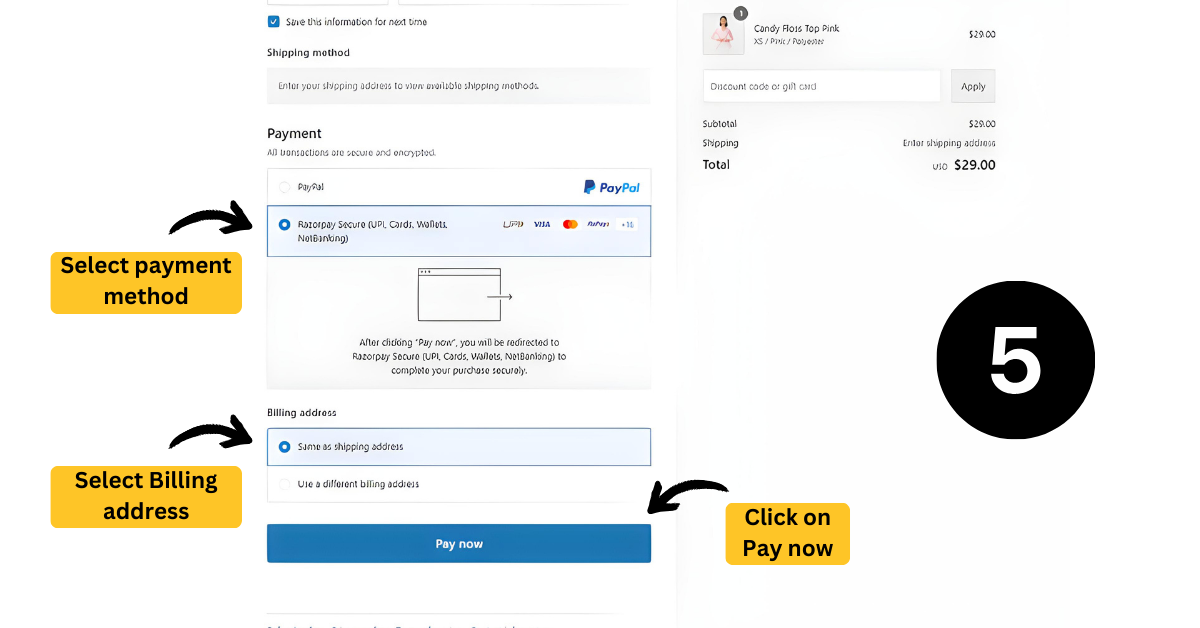Click the Mastercard logo icon
Image resolution: width=1200 pixels, height=628 pixels.
[570, 224]
